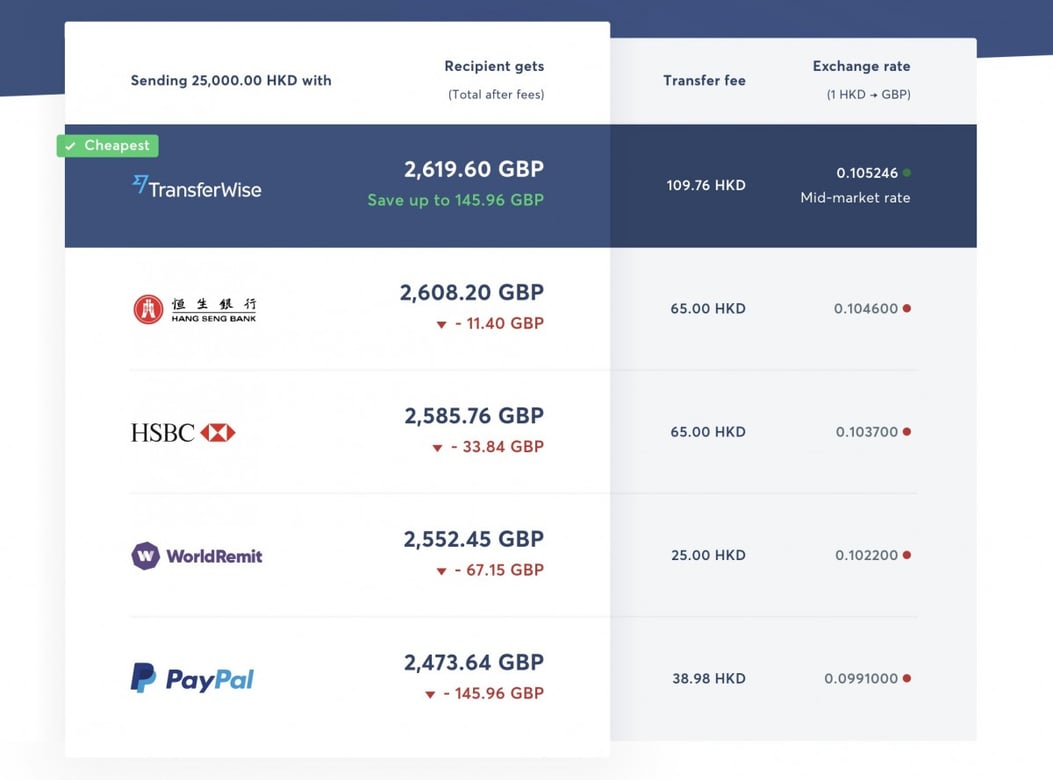Select the Exchange rate column header
Screen dimensions: 1053x780
[861, 66]
